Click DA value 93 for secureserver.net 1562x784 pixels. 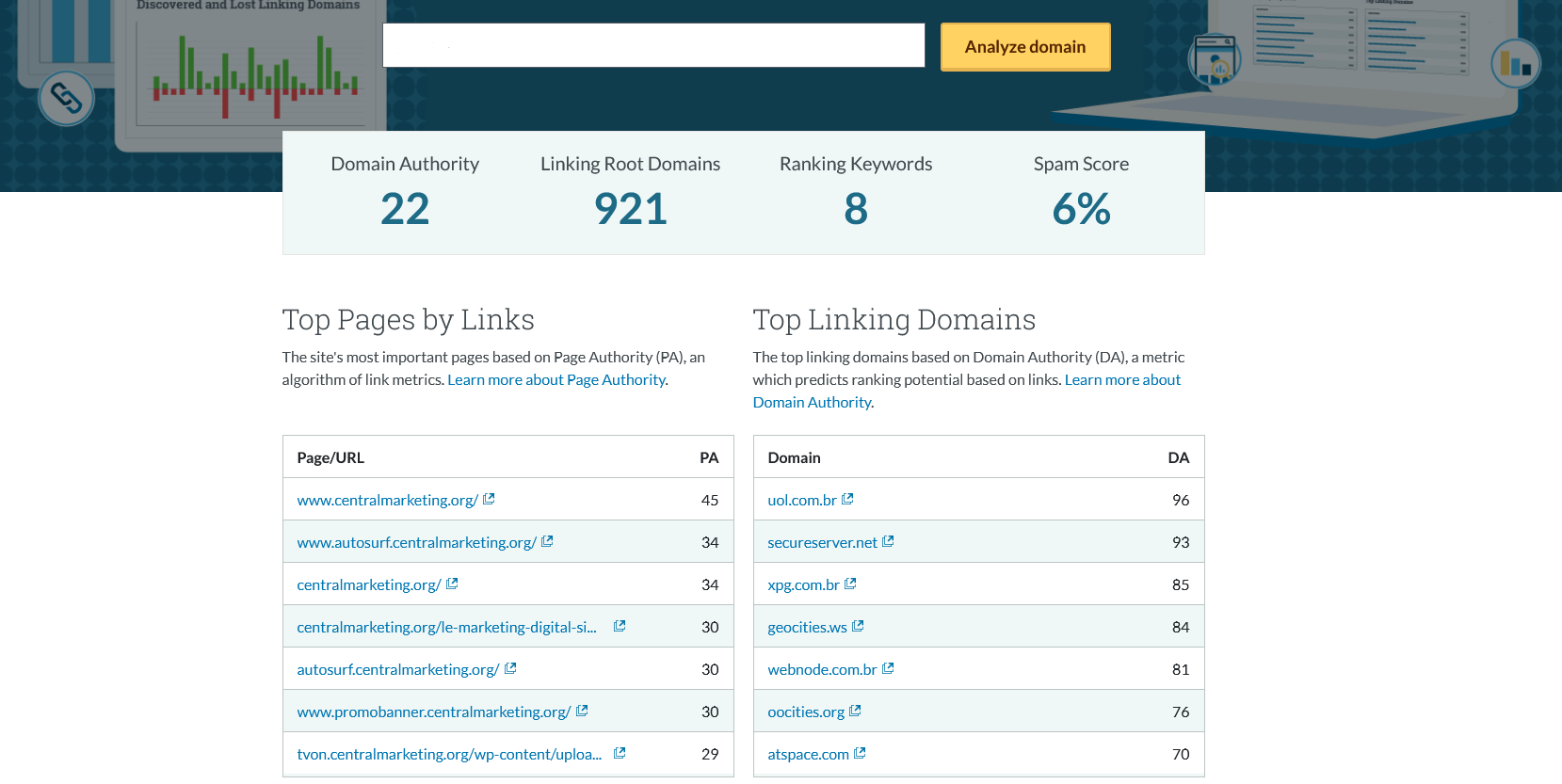tap(1181, 542)
